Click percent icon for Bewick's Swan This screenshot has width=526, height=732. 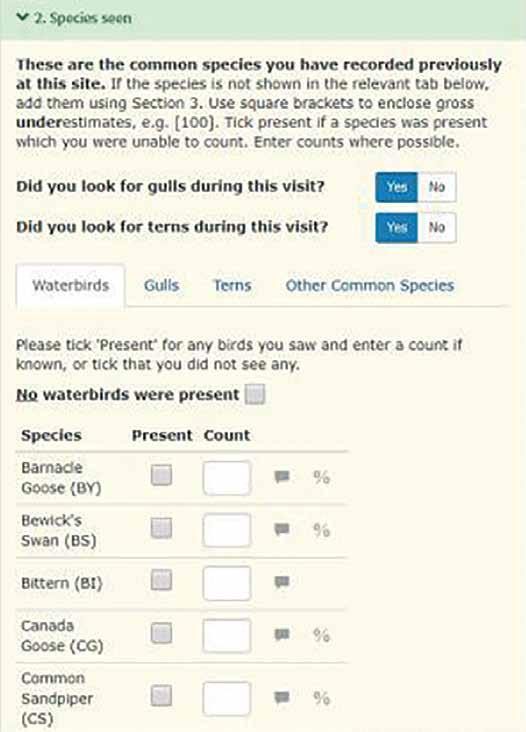click(322, 530)
